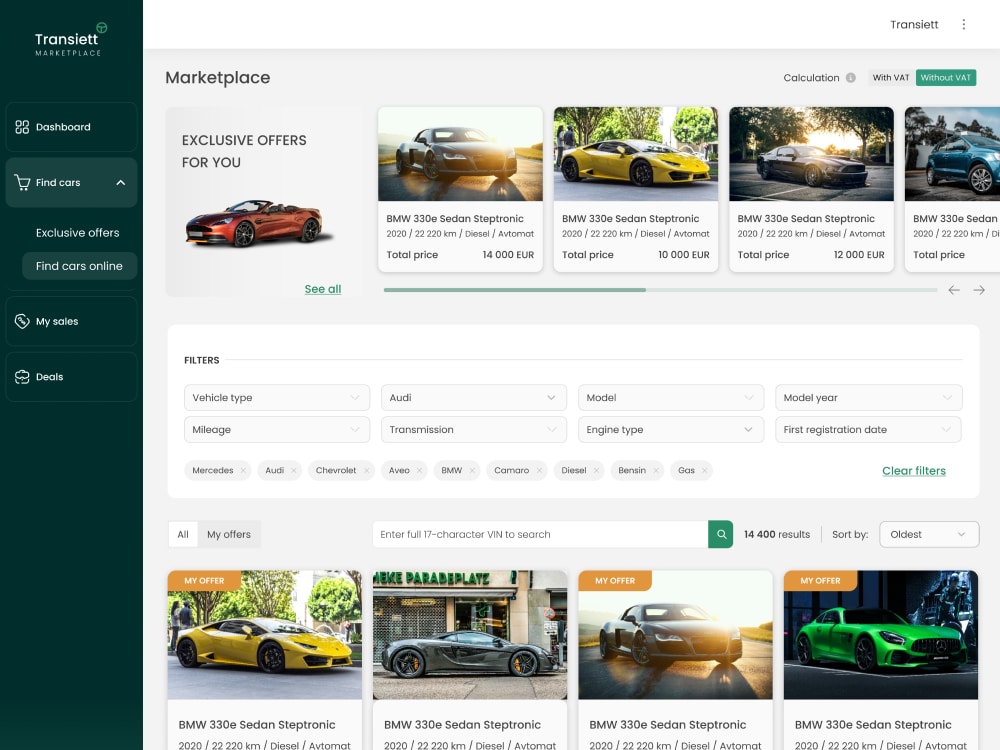Select Find cars online submenu item
Screen dimensions: 1000x750
click(x=80, y=266)
